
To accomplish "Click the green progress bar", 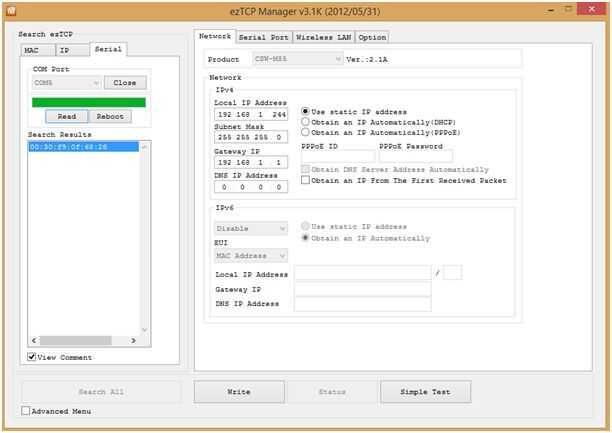I will 89,102.
